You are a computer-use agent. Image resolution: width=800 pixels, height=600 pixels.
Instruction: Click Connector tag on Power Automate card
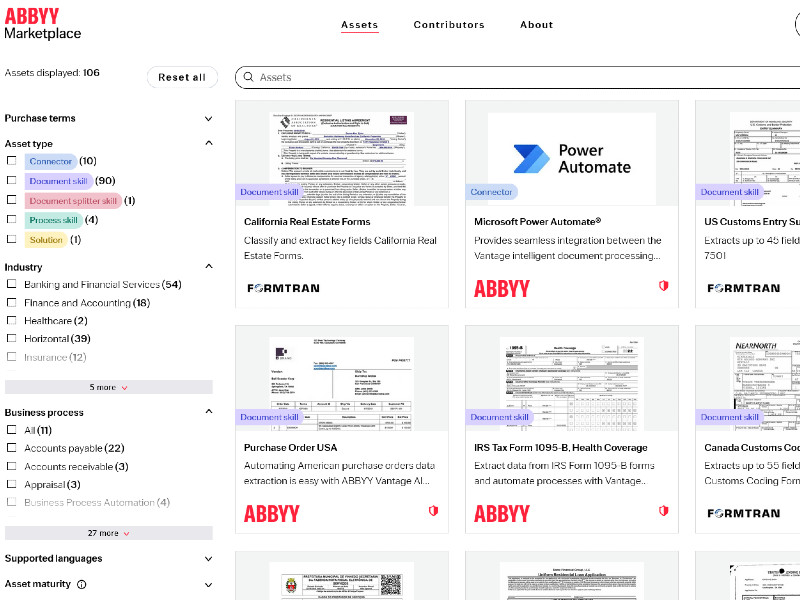491,192
